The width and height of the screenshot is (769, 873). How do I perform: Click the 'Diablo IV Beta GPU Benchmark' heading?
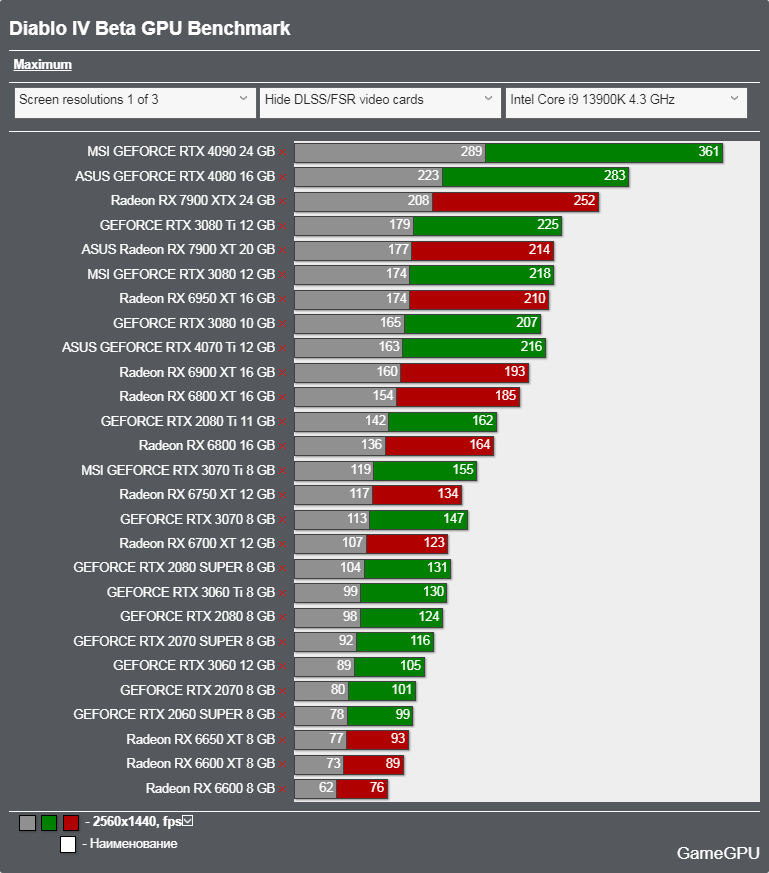pyautogui.click(x=150, y=28)
